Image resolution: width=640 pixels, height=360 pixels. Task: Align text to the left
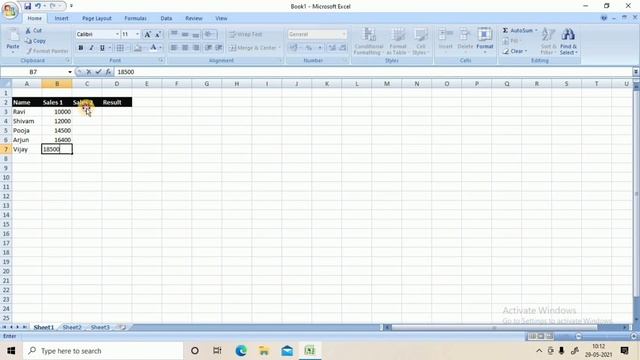(174, 48)
